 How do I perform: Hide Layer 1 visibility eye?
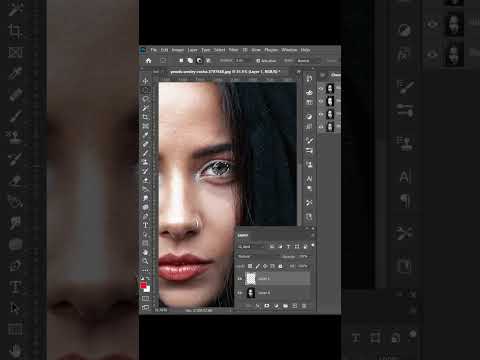coord(240,279)
